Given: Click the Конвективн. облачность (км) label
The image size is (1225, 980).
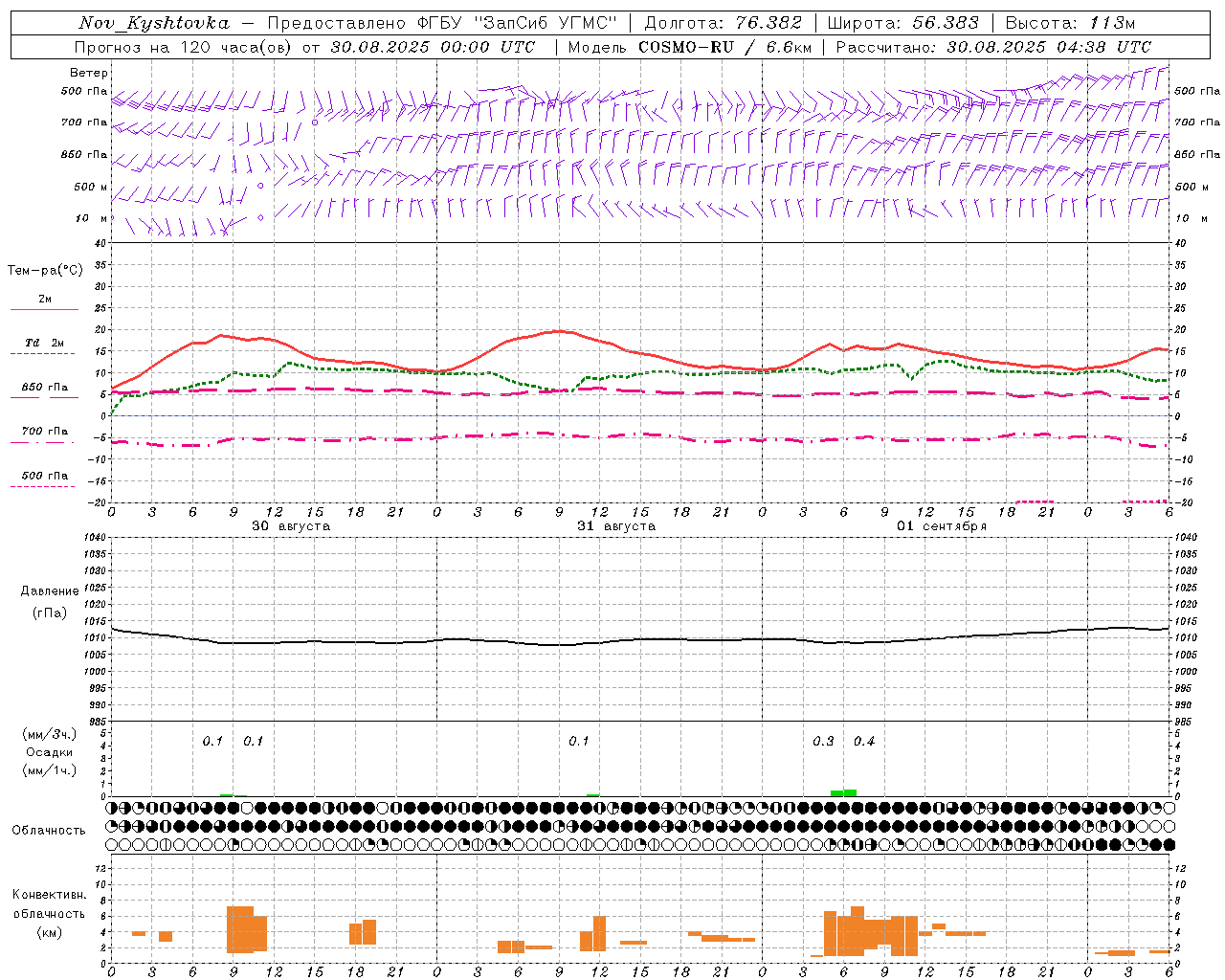Looking at the screenshot, I should (50, 913).
